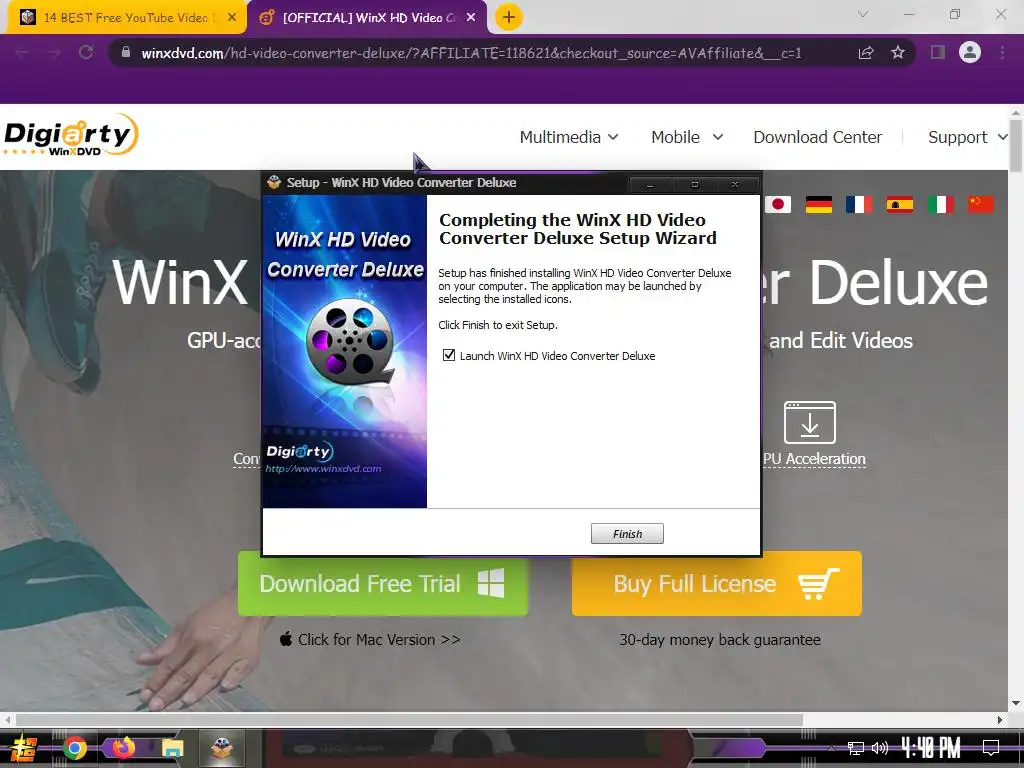Click the 4:48 PM clock
This screenshot has height=768, width=1024.
pos(931,748)
